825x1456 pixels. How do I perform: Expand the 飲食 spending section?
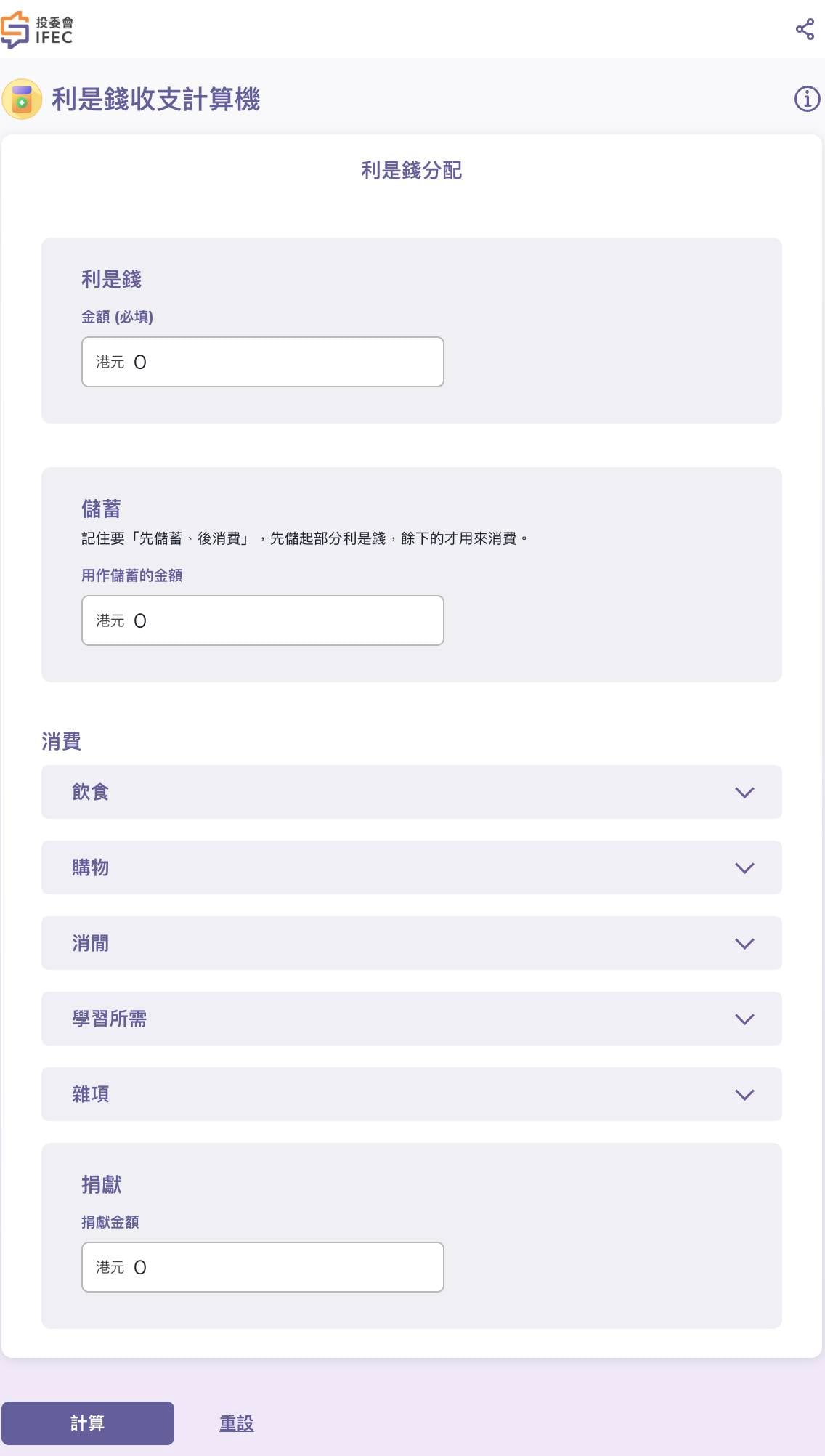(x=363, y=792)
